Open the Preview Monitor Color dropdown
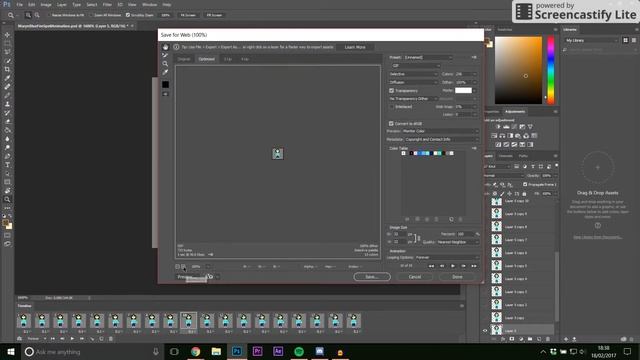The image size is (640, 360). 440,131
